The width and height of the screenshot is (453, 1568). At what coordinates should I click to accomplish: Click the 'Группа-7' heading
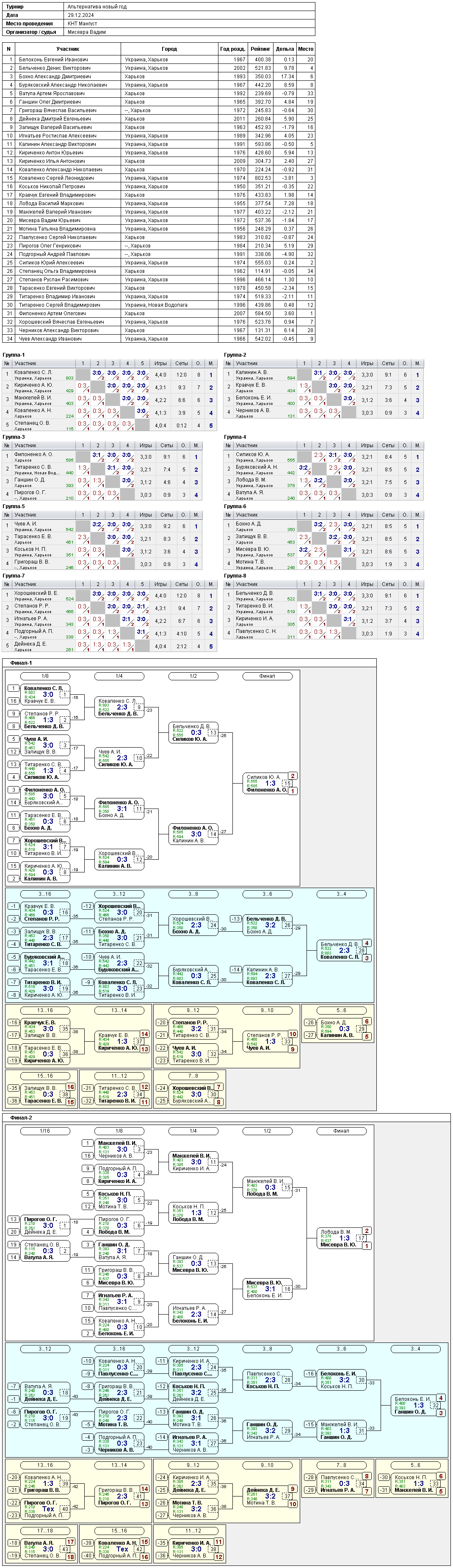click(x=14, y=576)
